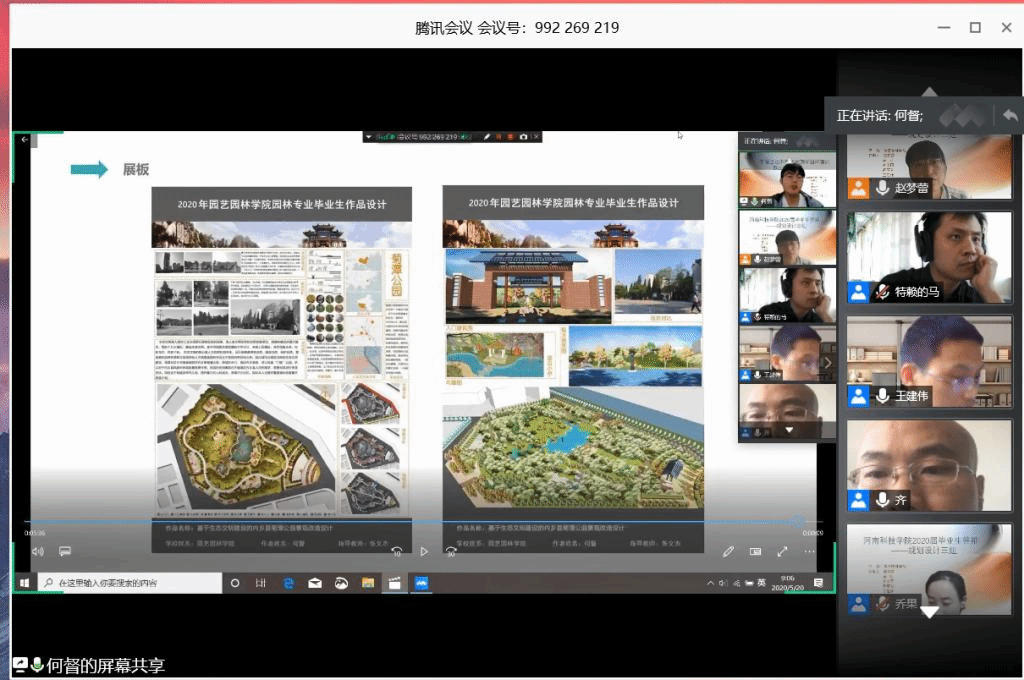Open the captions icon in the player
1024x680 pixels.
point(65,551)
